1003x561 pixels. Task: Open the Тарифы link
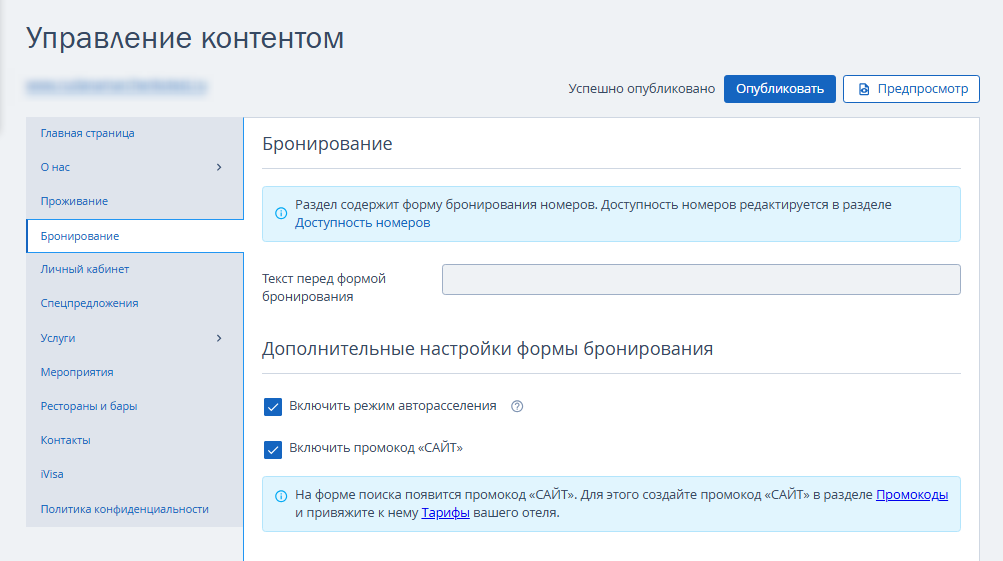click(x=445, y=512)
